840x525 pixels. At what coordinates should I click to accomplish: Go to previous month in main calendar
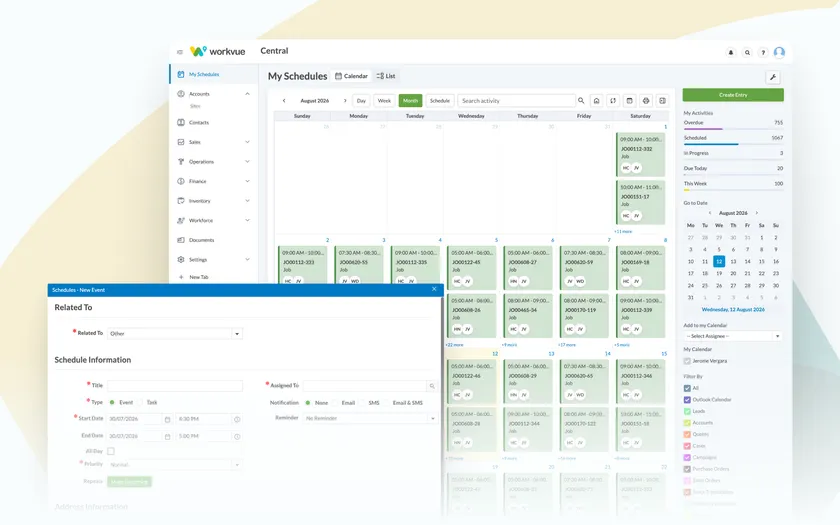284,101
